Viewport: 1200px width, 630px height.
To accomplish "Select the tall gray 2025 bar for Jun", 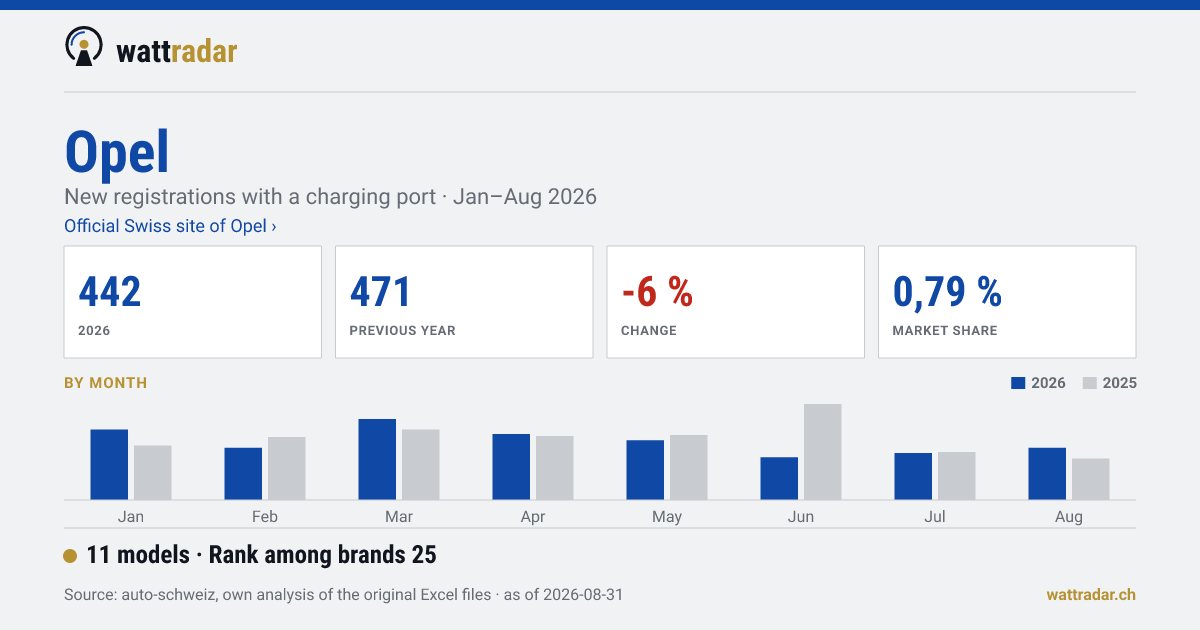I will click(823, 452).
